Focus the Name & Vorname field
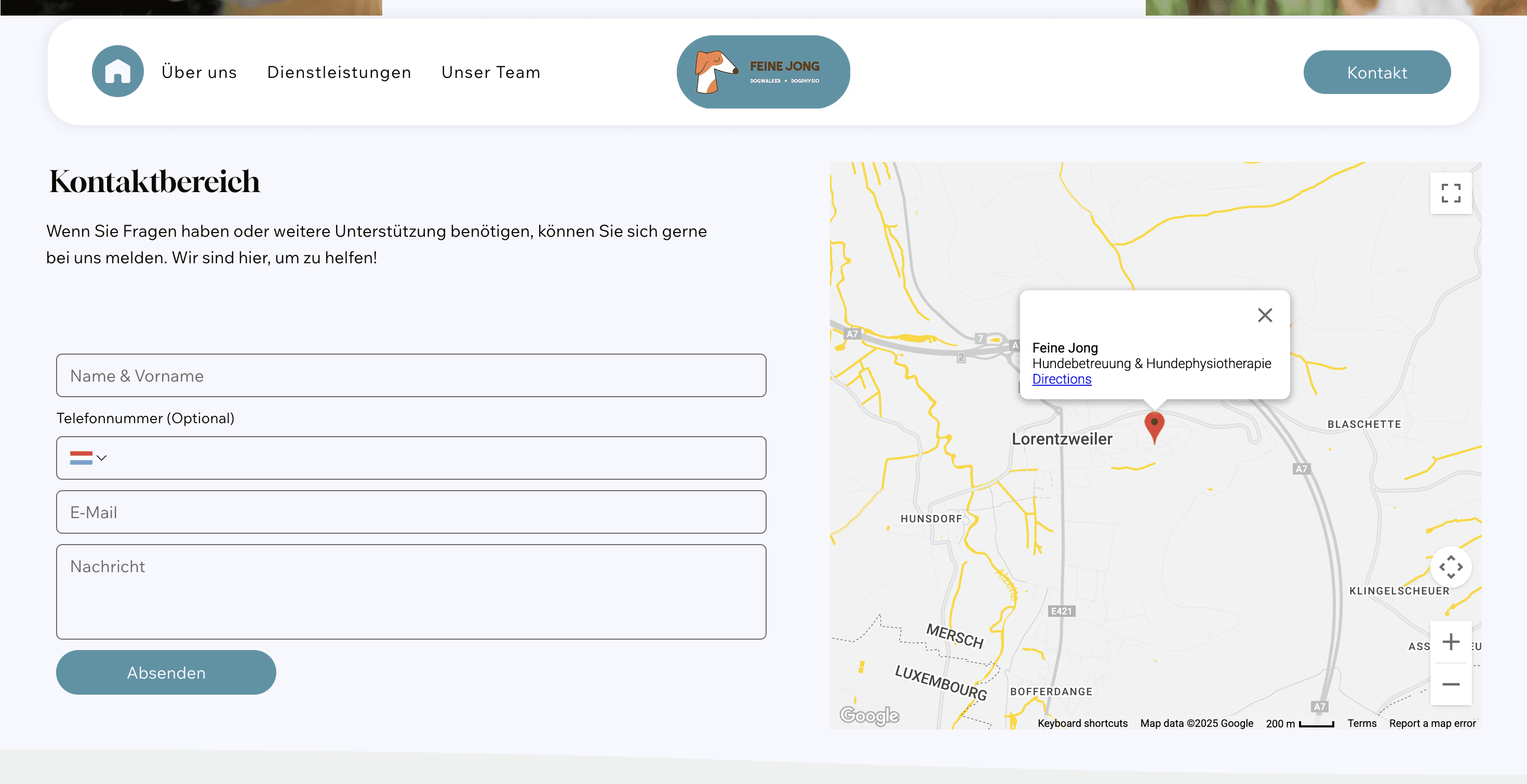1527x784 pixels. pyautogui.click(x=411, y=376)
